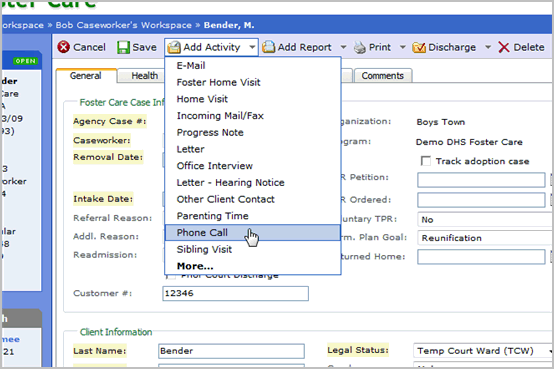The height and width of the screenshot is (369, 554).
Task: Open the Add Activity dropdown arrow
Action: click(x=252, y=47)
